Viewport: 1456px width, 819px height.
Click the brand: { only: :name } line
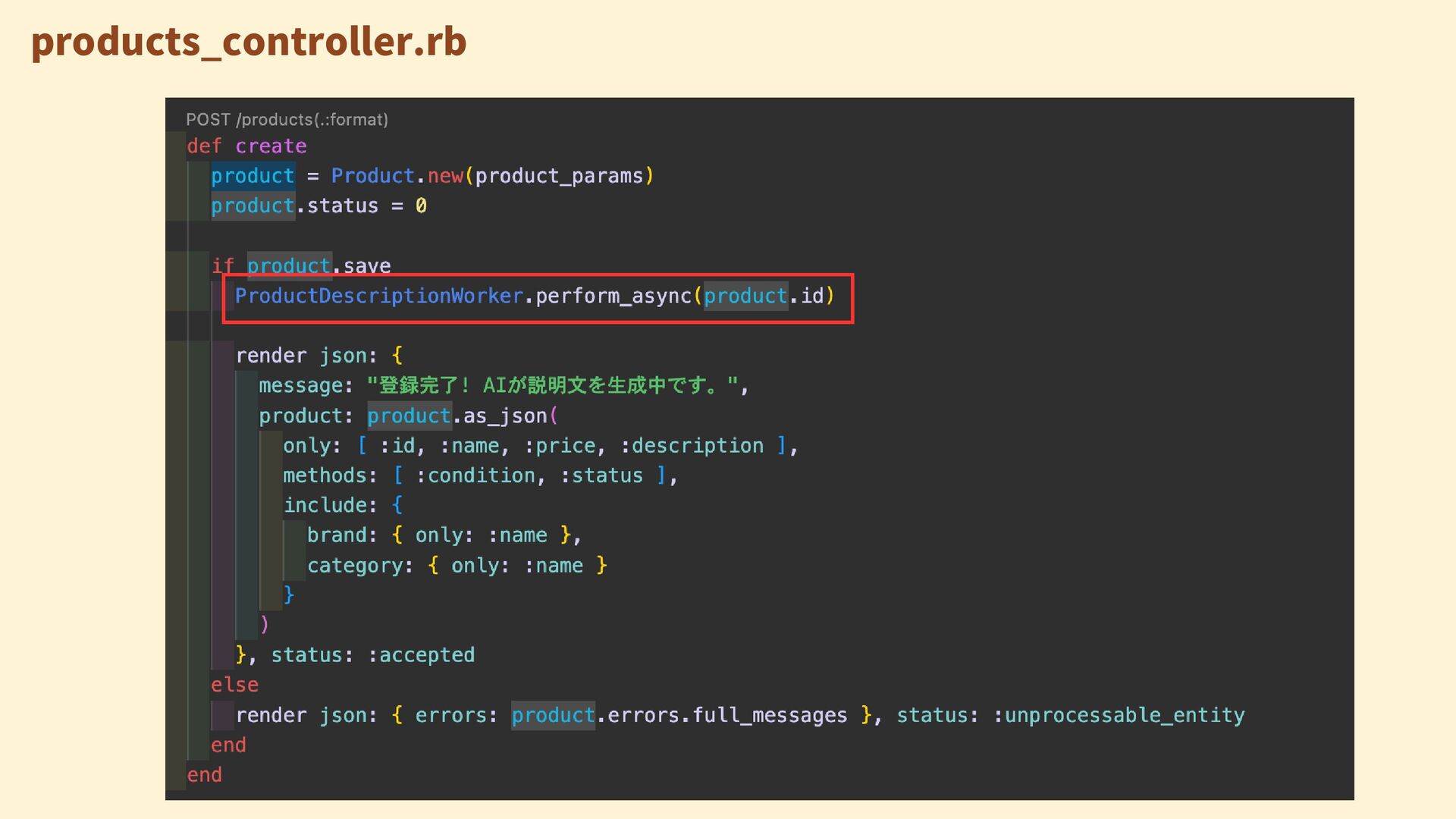click(x=444, y=535)
